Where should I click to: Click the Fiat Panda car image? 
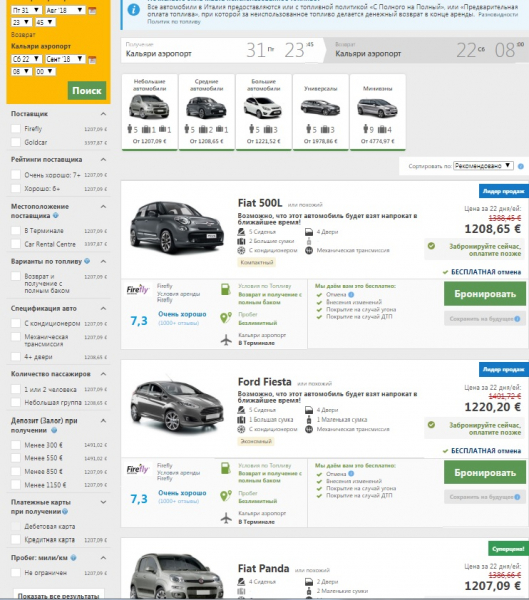point(177,576)
